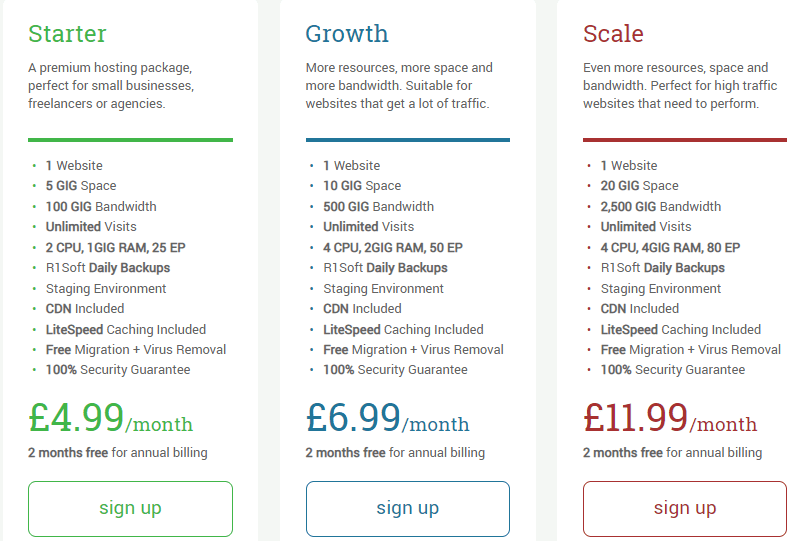The width and height of the screenshot is (810, 541).
Task: Click '2 CPU, 1GIG RAM, 25 EP' feature
Action: click(115, 248)
